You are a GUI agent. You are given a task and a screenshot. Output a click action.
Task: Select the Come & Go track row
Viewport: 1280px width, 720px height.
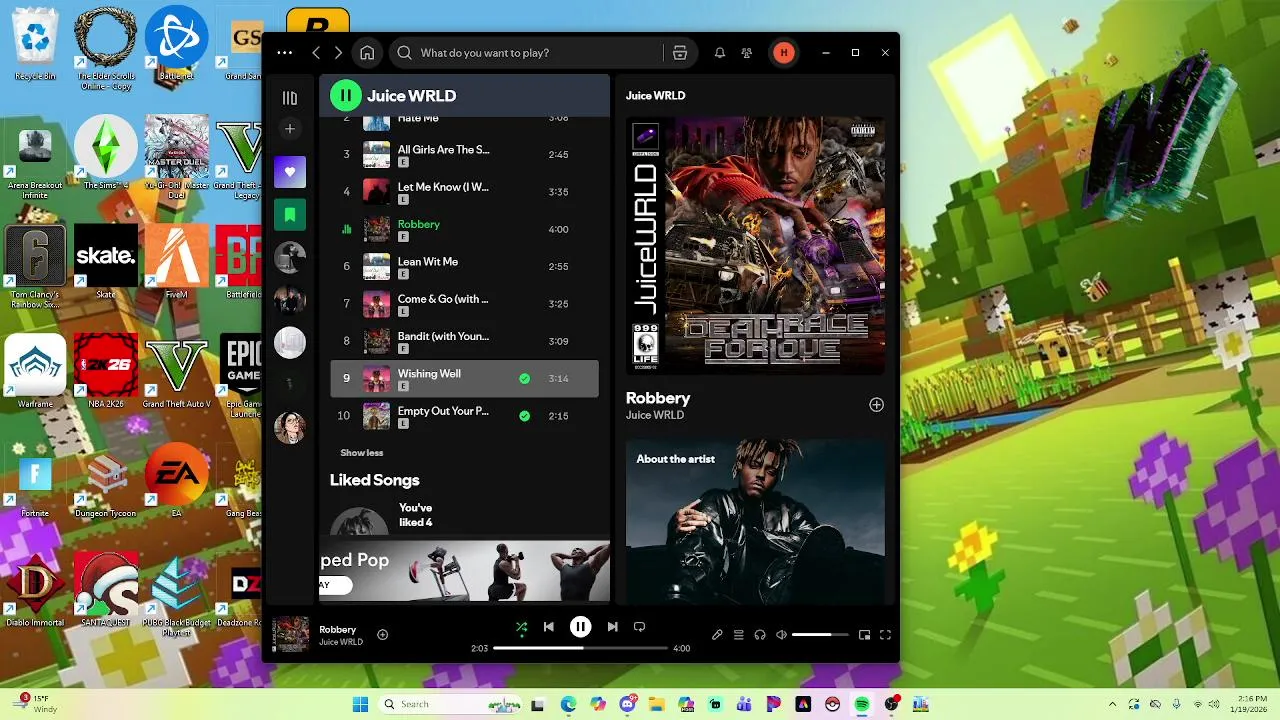click(x=465, y=304)
